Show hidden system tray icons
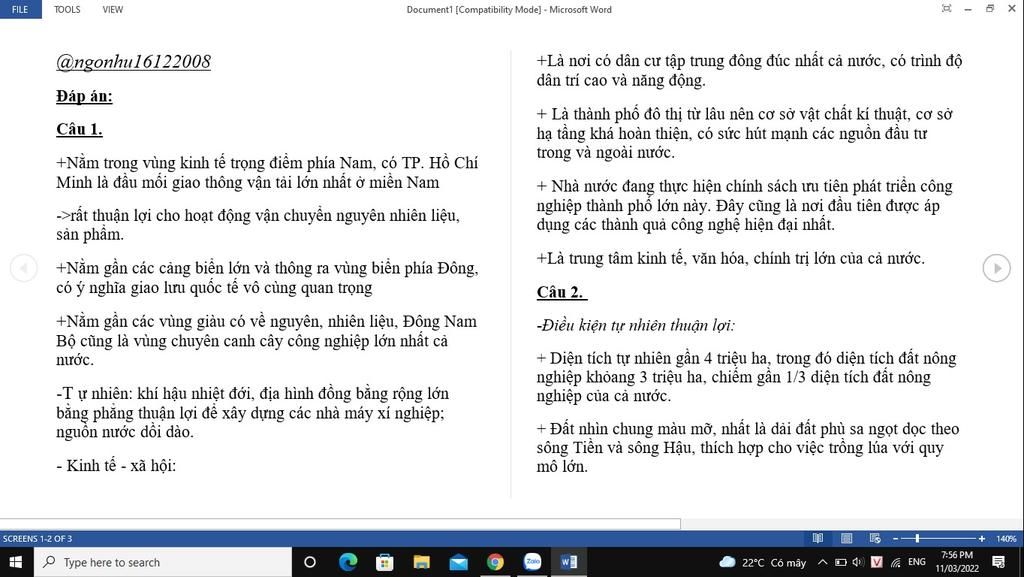The height and width of the screenshot is (577, 1024). point(822,562)
